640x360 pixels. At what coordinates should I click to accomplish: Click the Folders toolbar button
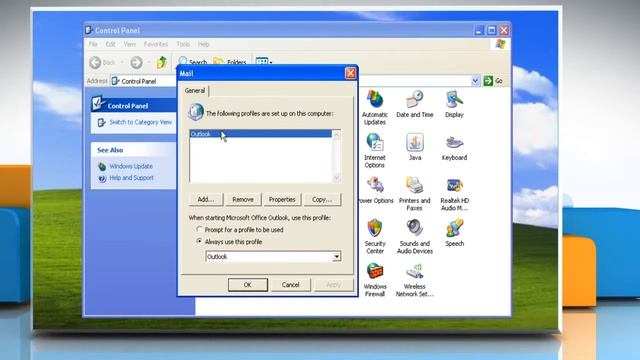point(230,62)
